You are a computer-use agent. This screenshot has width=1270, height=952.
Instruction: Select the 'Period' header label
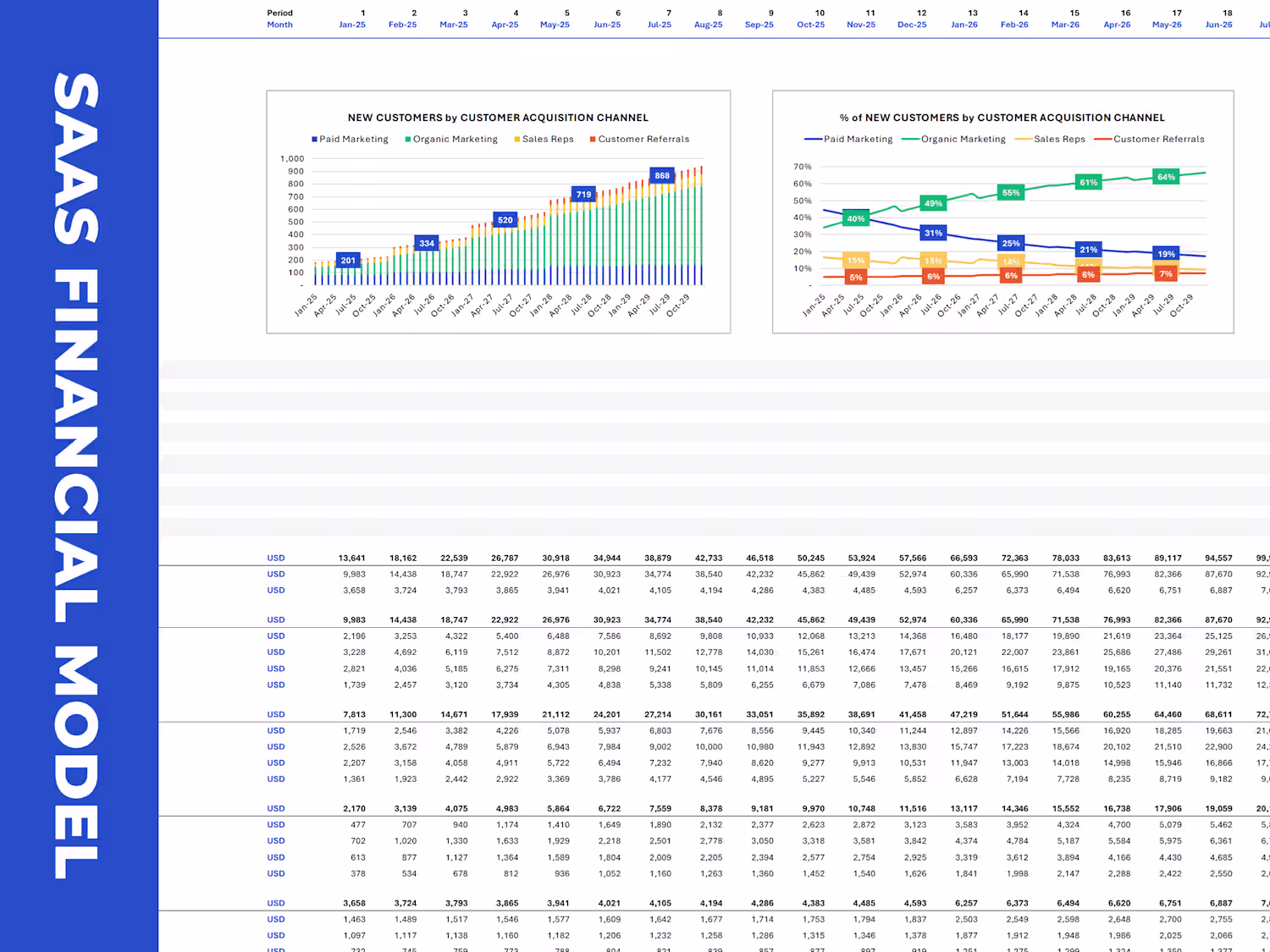click(280, 14)
